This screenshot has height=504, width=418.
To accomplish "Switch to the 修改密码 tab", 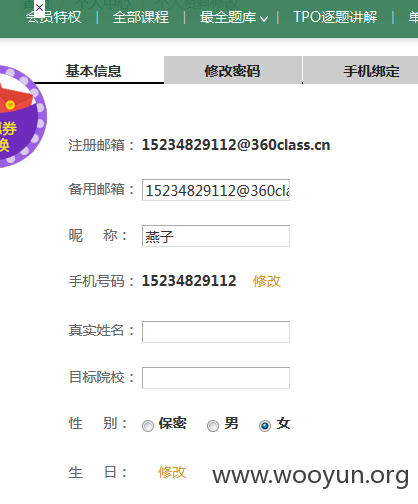I will pos(232,70).
